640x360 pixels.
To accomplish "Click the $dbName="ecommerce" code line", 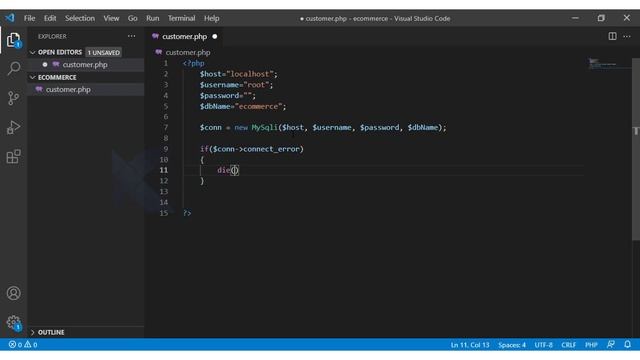I will pos(243,106).
